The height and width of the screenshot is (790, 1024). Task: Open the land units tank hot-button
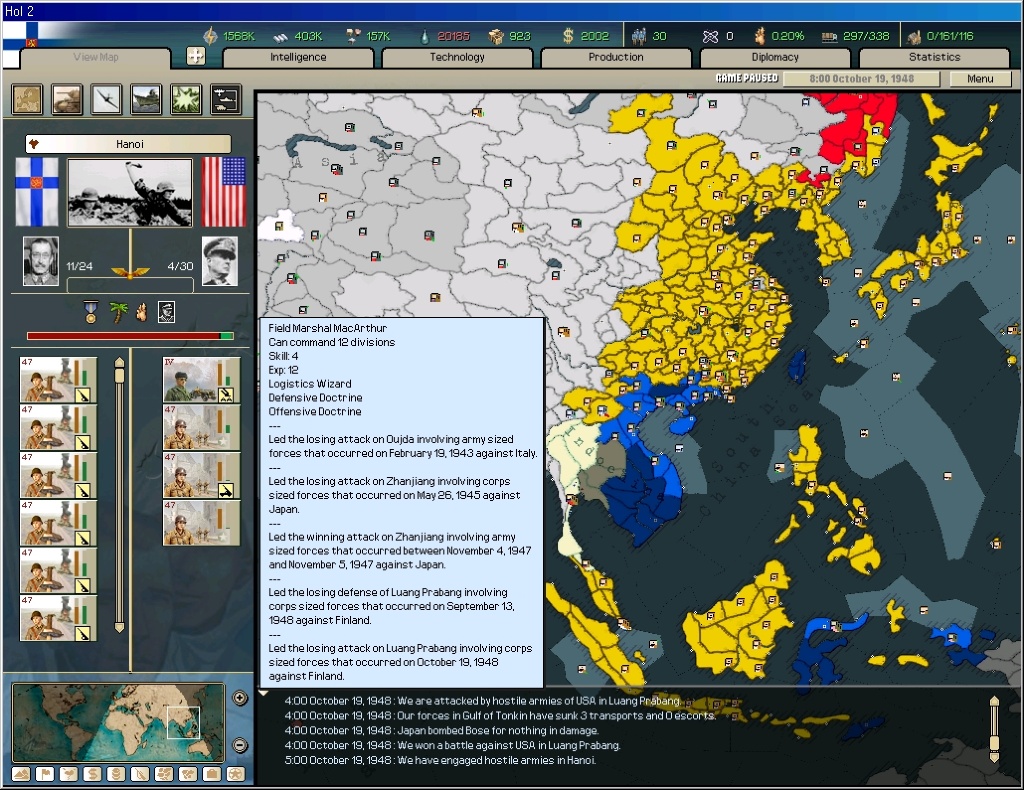click(67, 100)
